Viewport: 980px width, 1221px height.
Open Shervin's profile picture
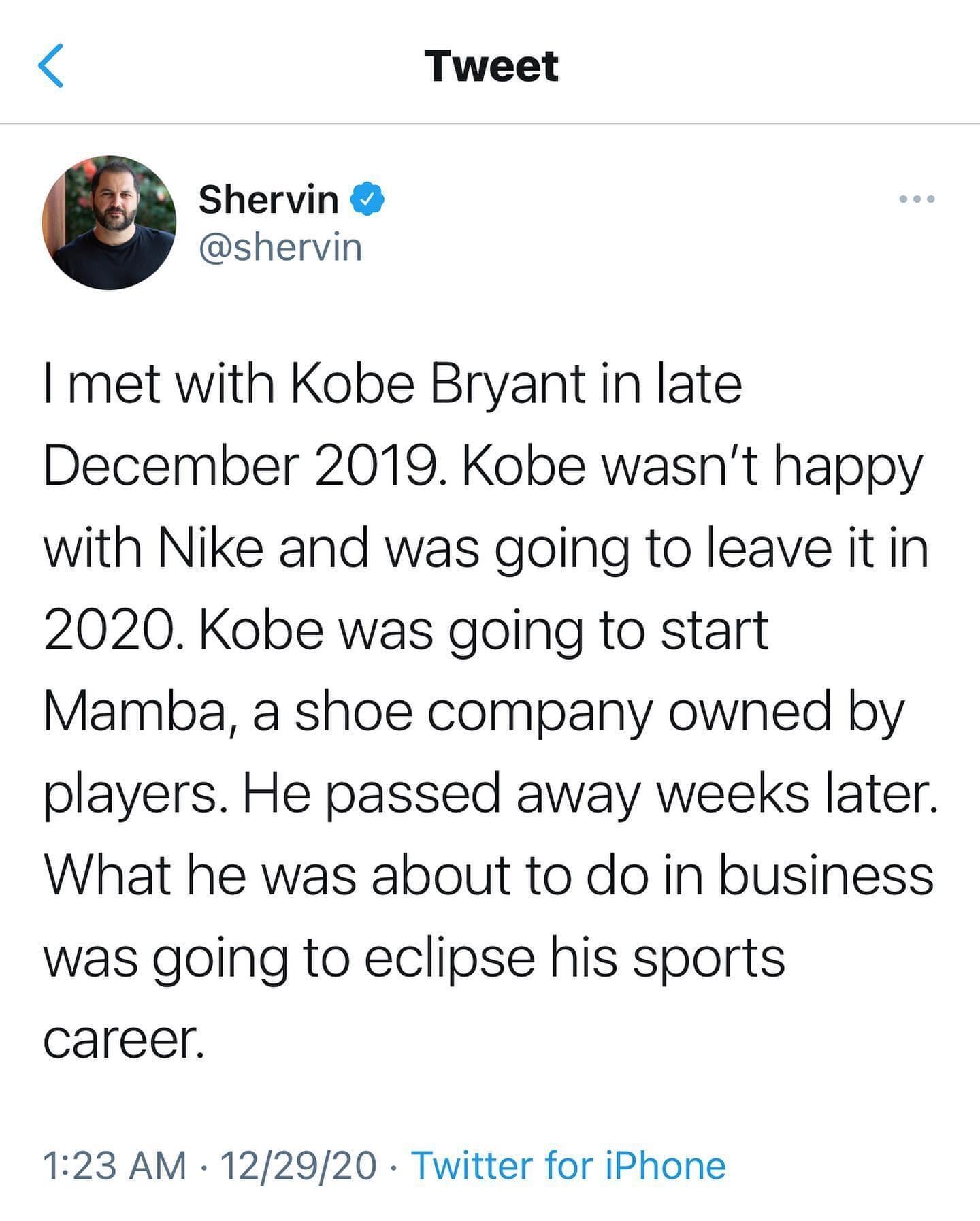point(109,223)
